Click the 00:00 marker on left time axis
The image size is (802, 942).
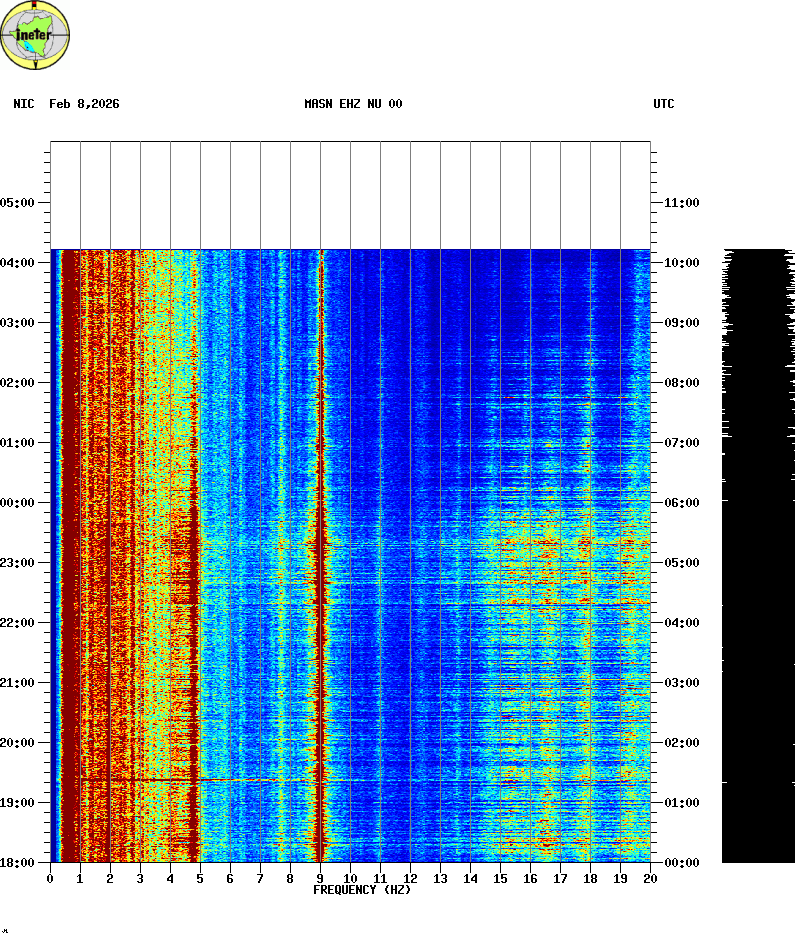pos(18,502)
